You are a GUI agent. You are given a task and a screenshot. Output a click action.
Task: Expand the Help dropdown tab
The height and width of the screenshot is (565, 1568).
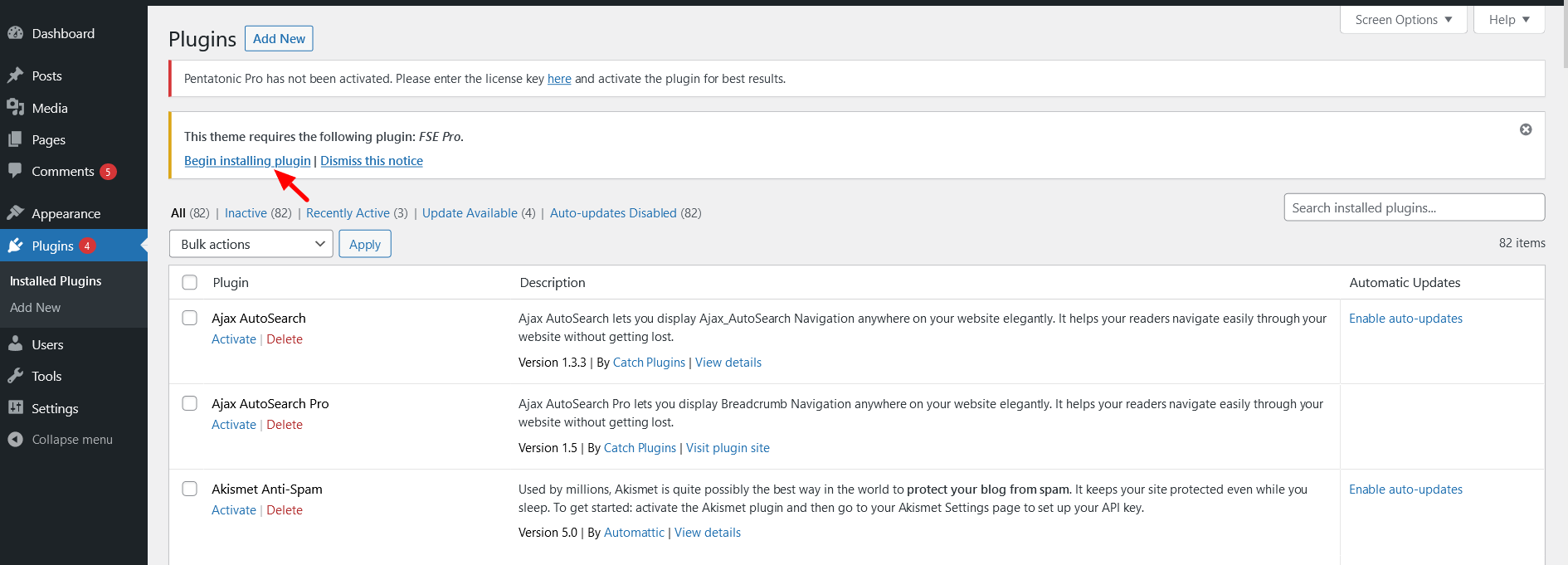1508,20
